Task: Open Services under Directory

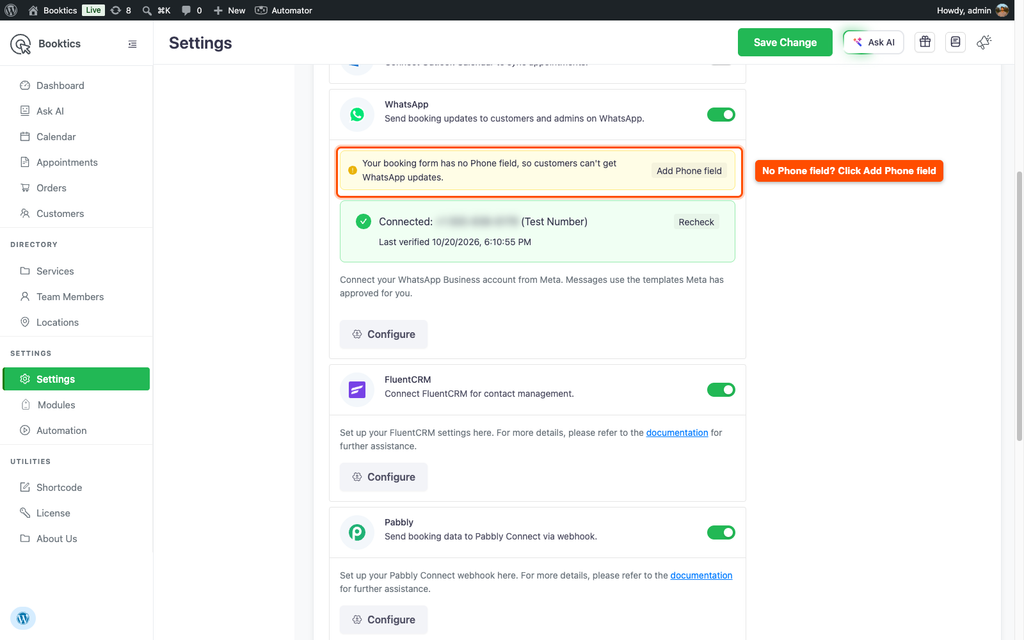Action: pyautogui.click(x=55, y=271)
